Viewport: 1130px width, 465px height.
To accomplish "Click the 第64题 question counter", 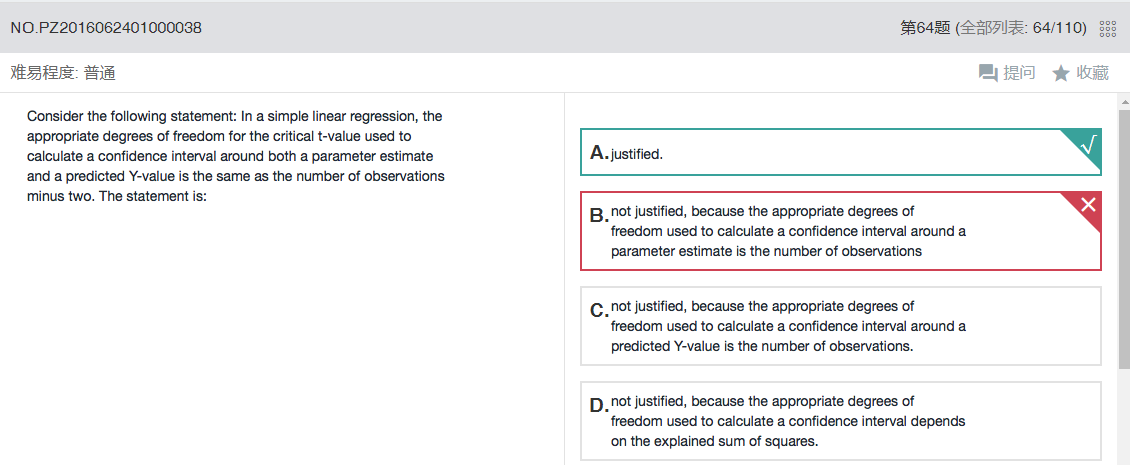I will [925, 28].
